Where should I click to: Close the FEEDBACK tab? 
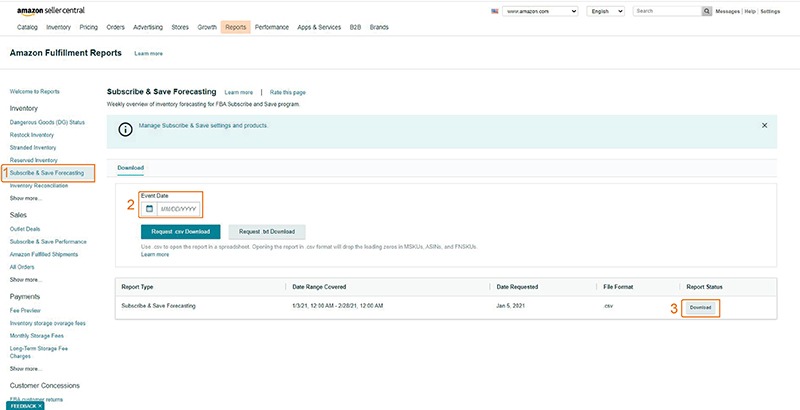point(40,406)
